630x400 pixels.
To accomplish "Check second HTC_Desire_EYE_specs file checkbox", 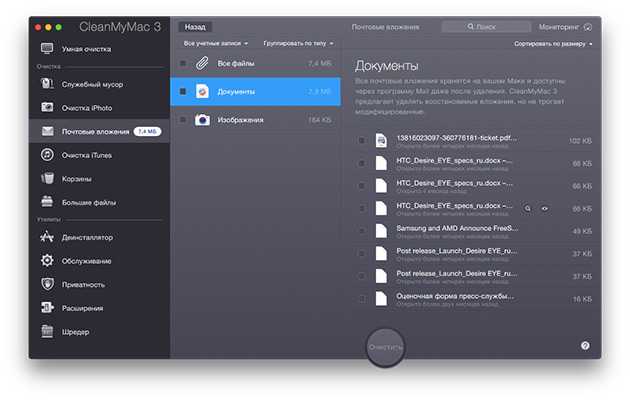I will [362, 186].
